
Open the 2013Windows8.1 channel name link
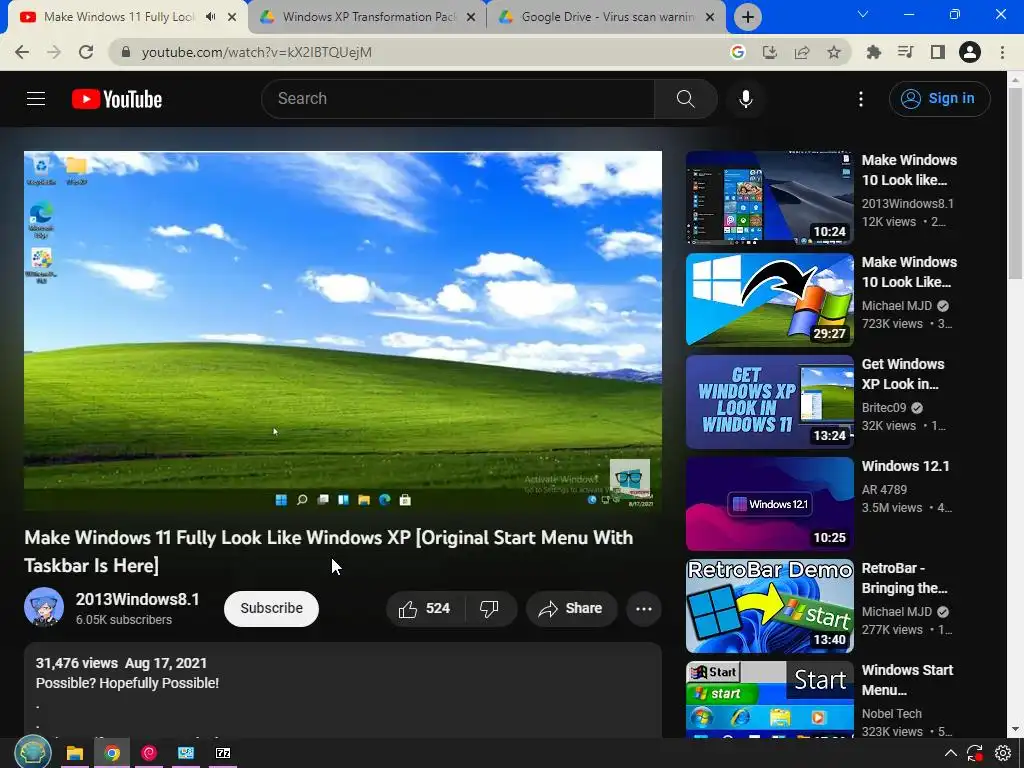point(137,599)
